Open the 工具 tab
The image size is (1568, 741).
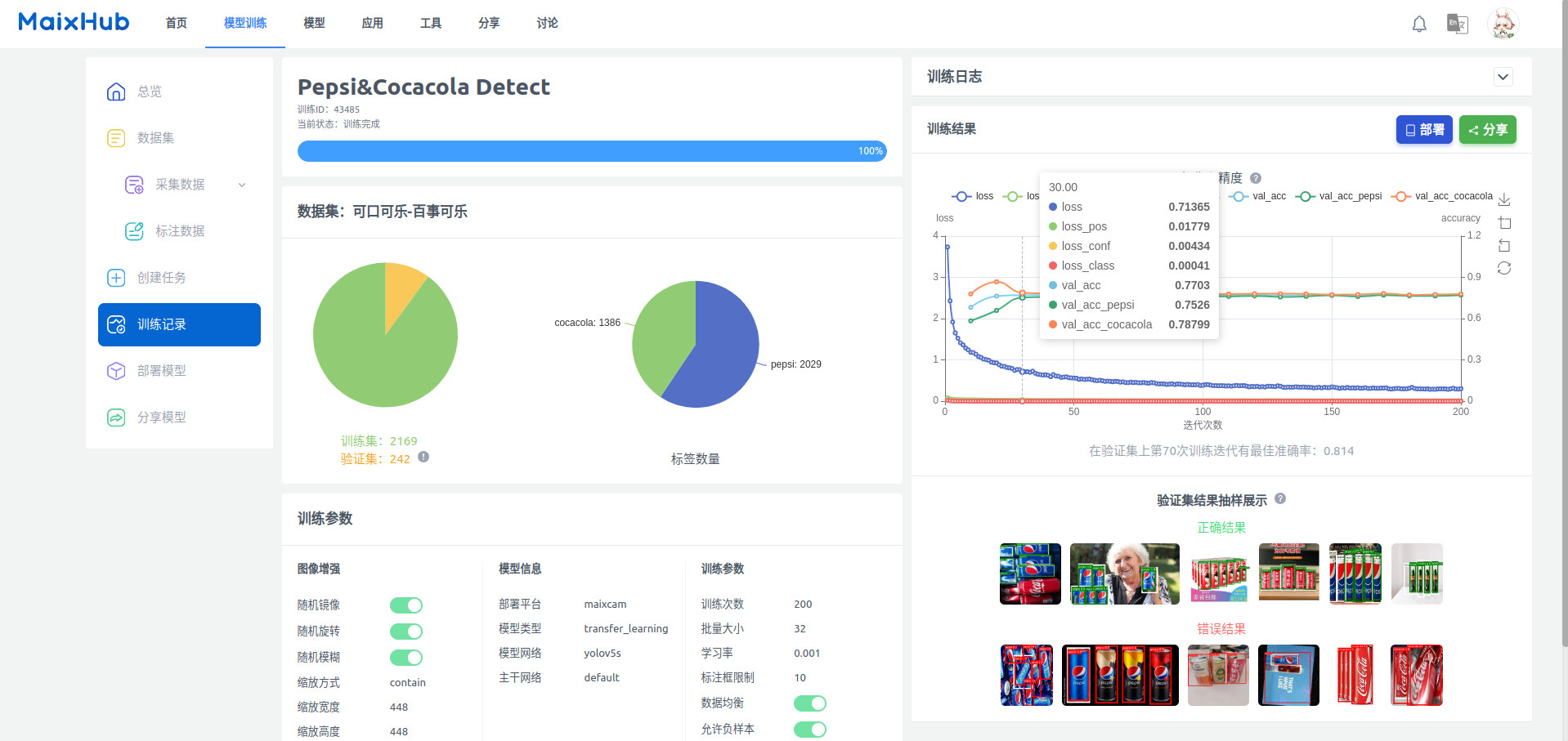pyautogui.click(x=431, y=23)
